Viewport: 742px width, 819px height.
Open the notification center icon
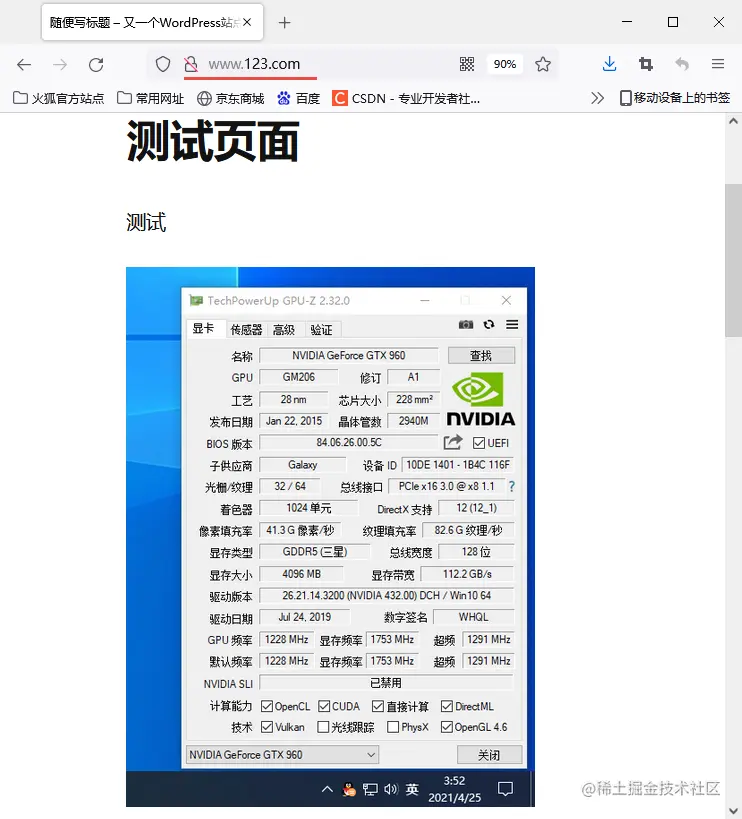(505, 789)
